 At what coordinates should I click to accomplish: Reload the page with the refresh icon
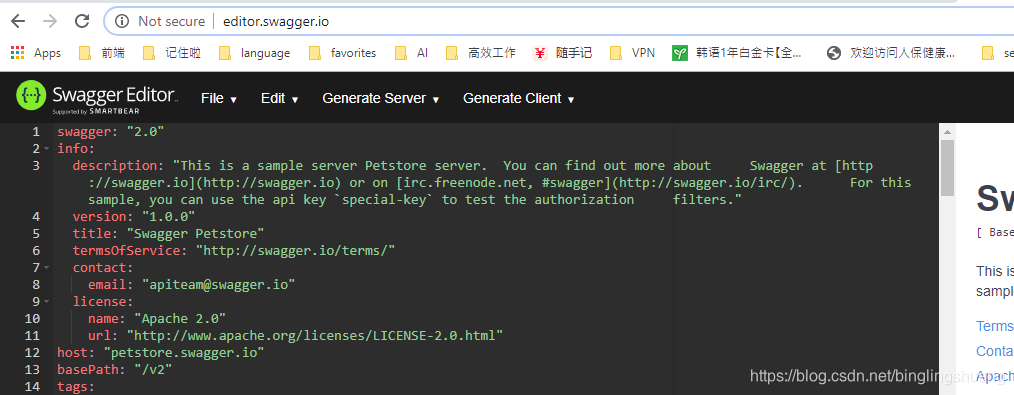coord(82,21)
